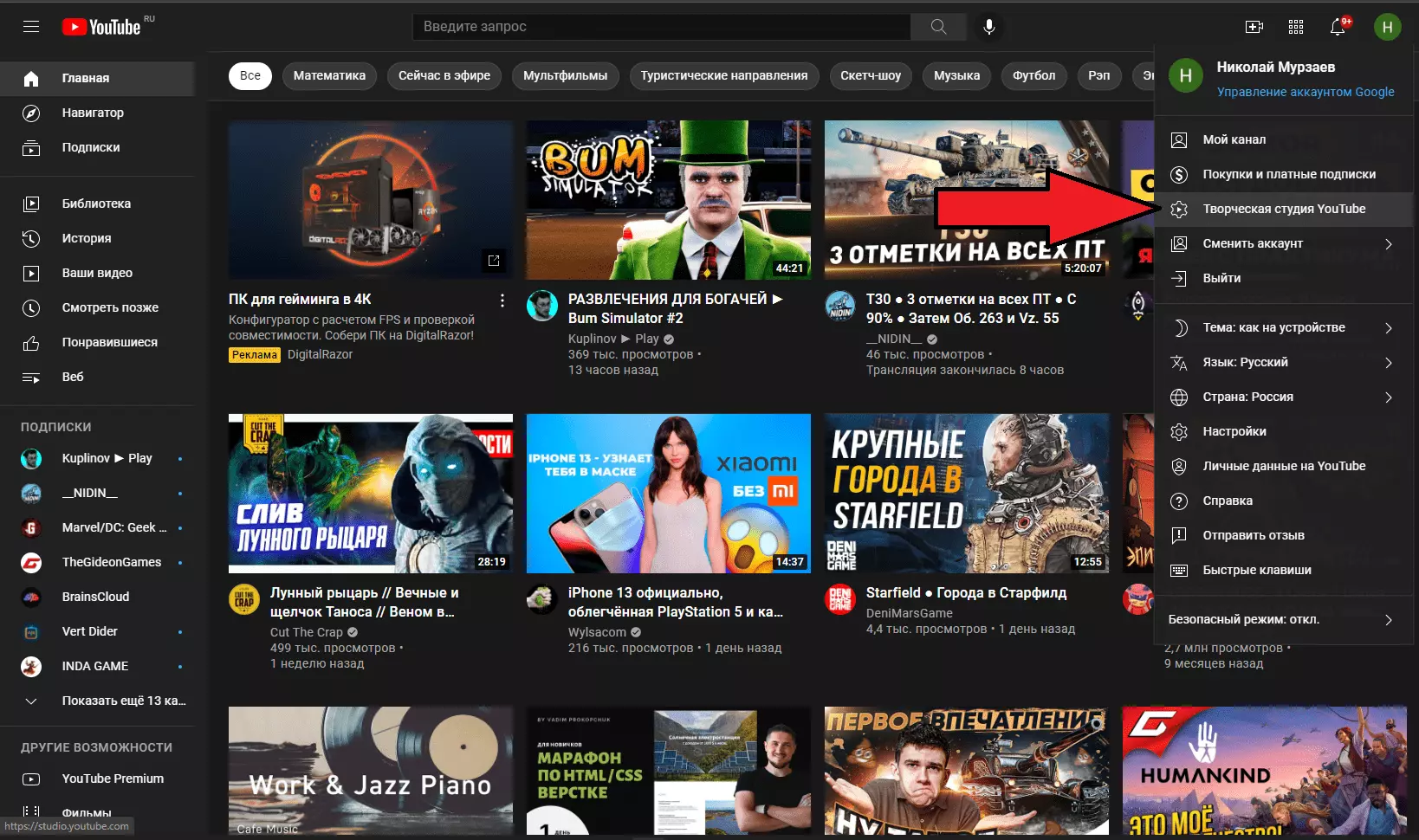Viewport: 1419px width, 840px height.
Task: Click Wylsacom channel avatar under iPhone 13 video
Action: click(x=542, y=599)
